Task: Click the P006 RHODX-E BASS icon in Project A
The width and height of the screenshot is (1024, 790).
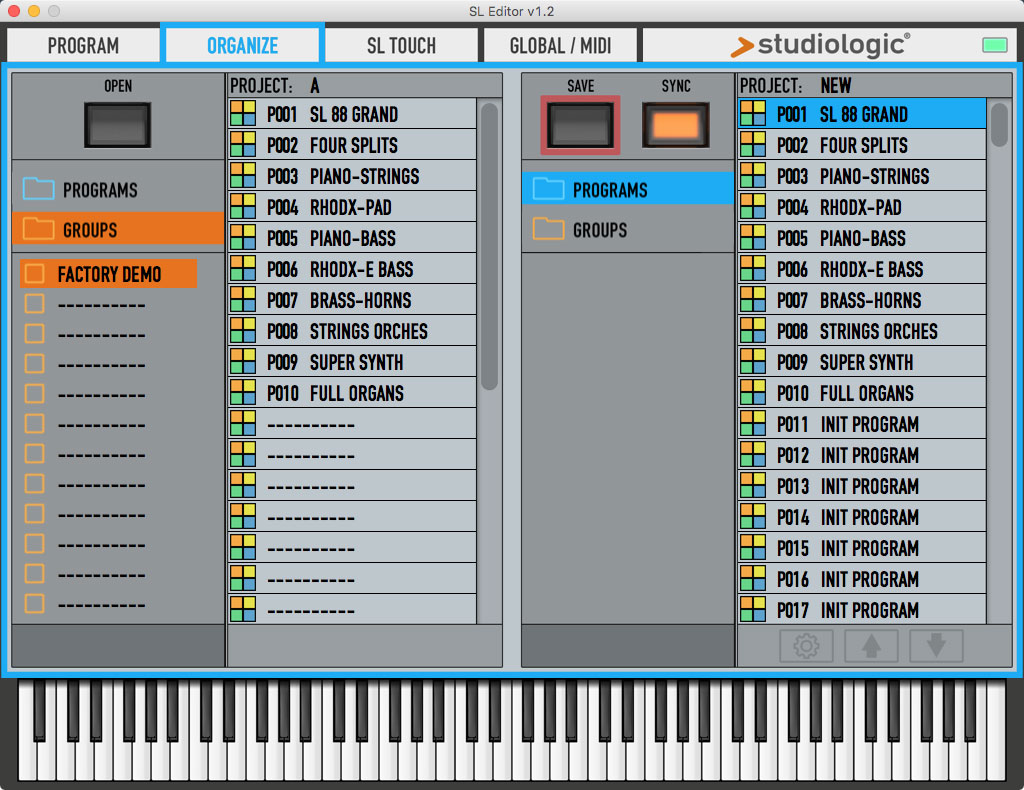Action: click(243, 268)
